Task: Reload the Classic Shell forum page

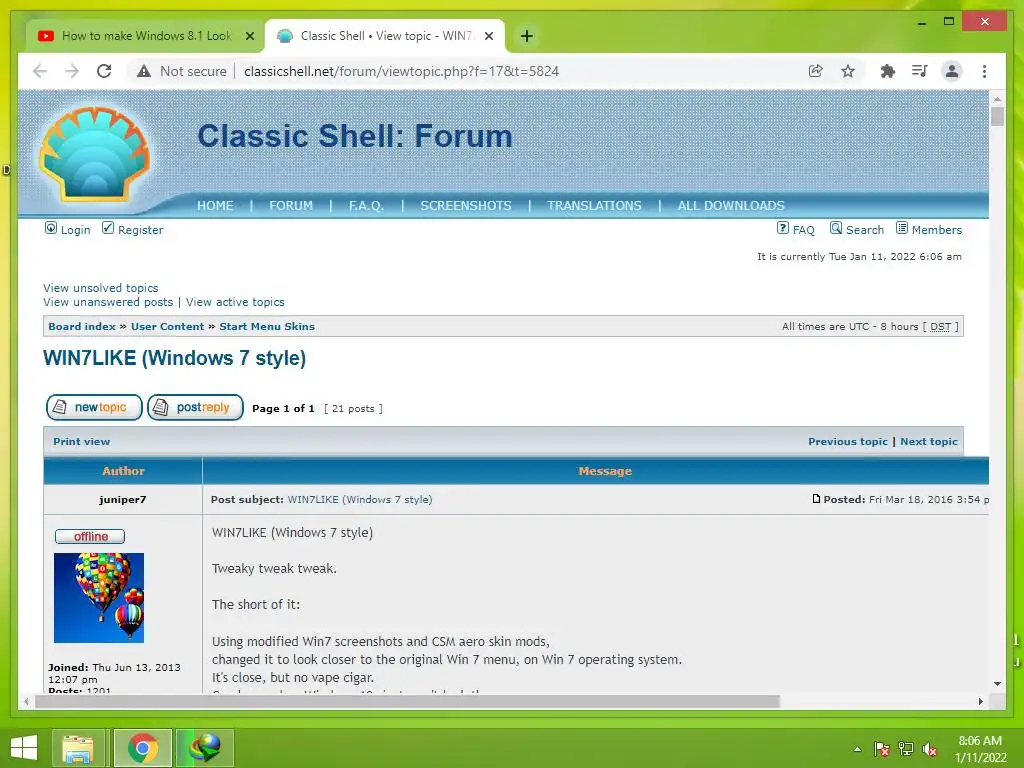Action: click(104, 71)
